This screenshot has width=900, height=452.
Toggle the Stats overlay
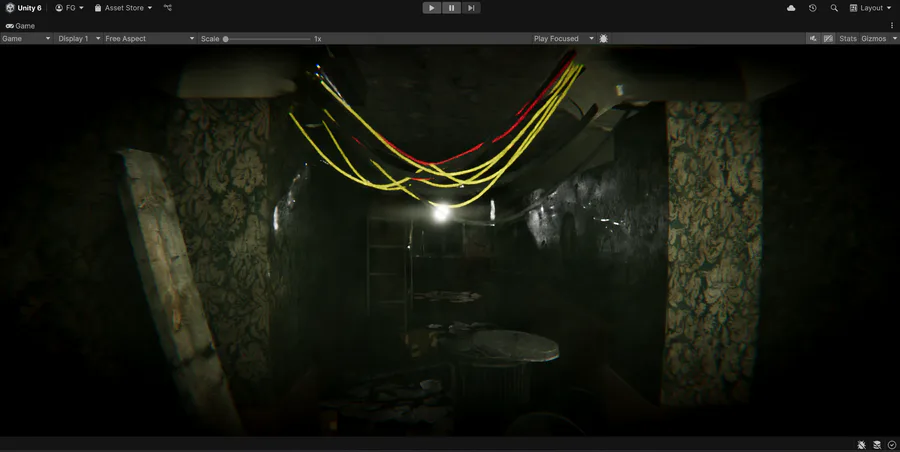(x=847, y=38)
